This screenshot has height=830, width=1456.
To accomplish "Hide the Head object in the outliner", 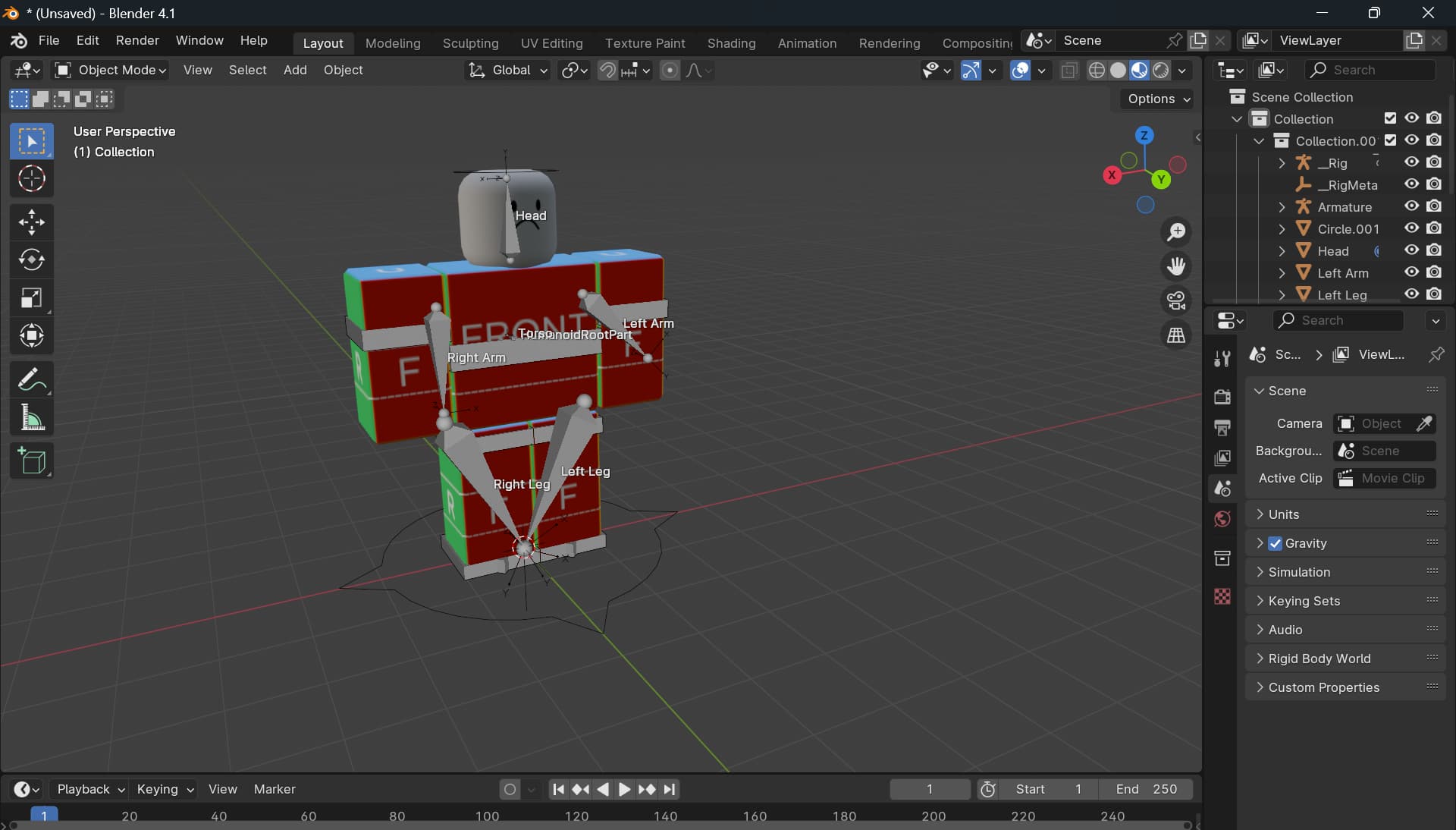I will (x=1411, y=250).
